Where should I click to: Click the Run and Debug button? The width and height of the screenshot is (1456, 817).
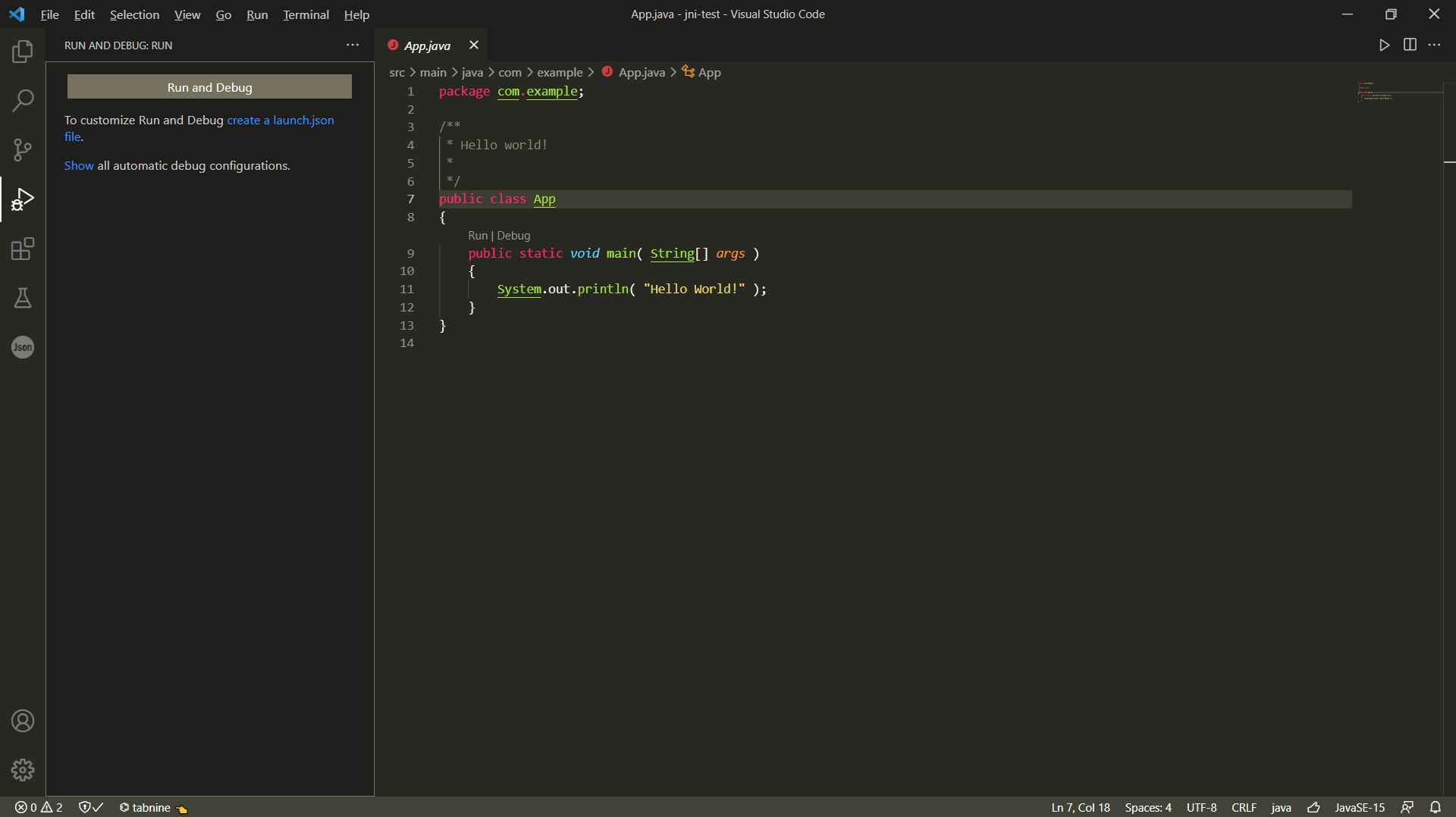coord(209,87)
